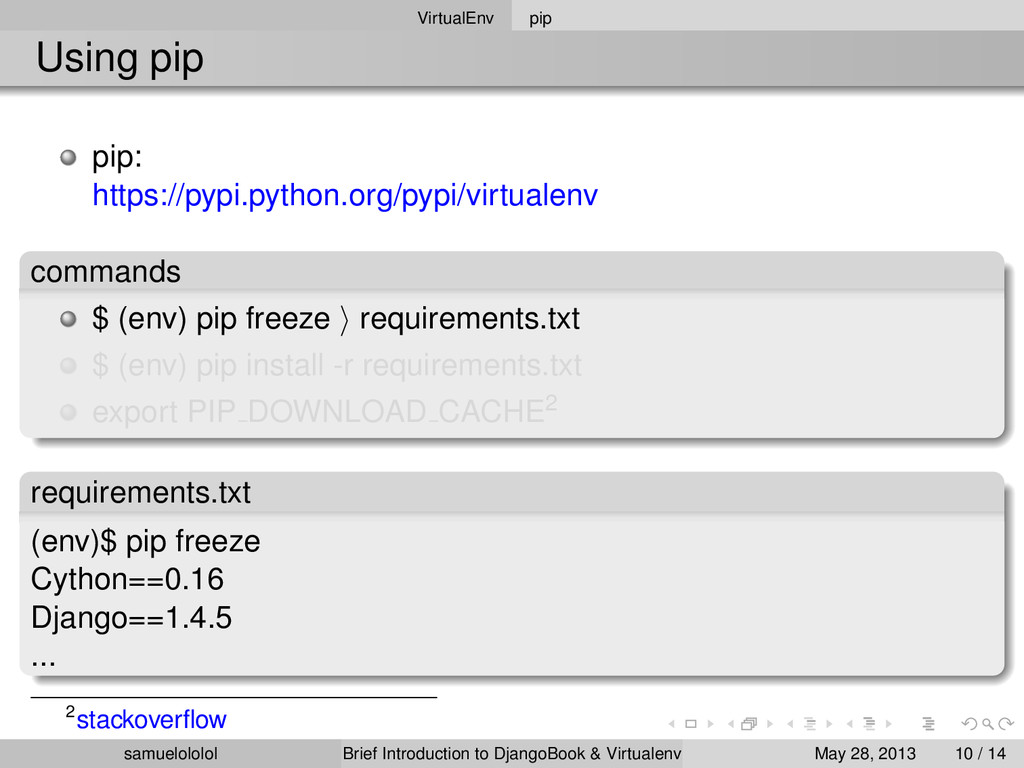Click the go forward circular arrow
The width and height of the screenshot is (1024, 768).
click(1006, 724)
